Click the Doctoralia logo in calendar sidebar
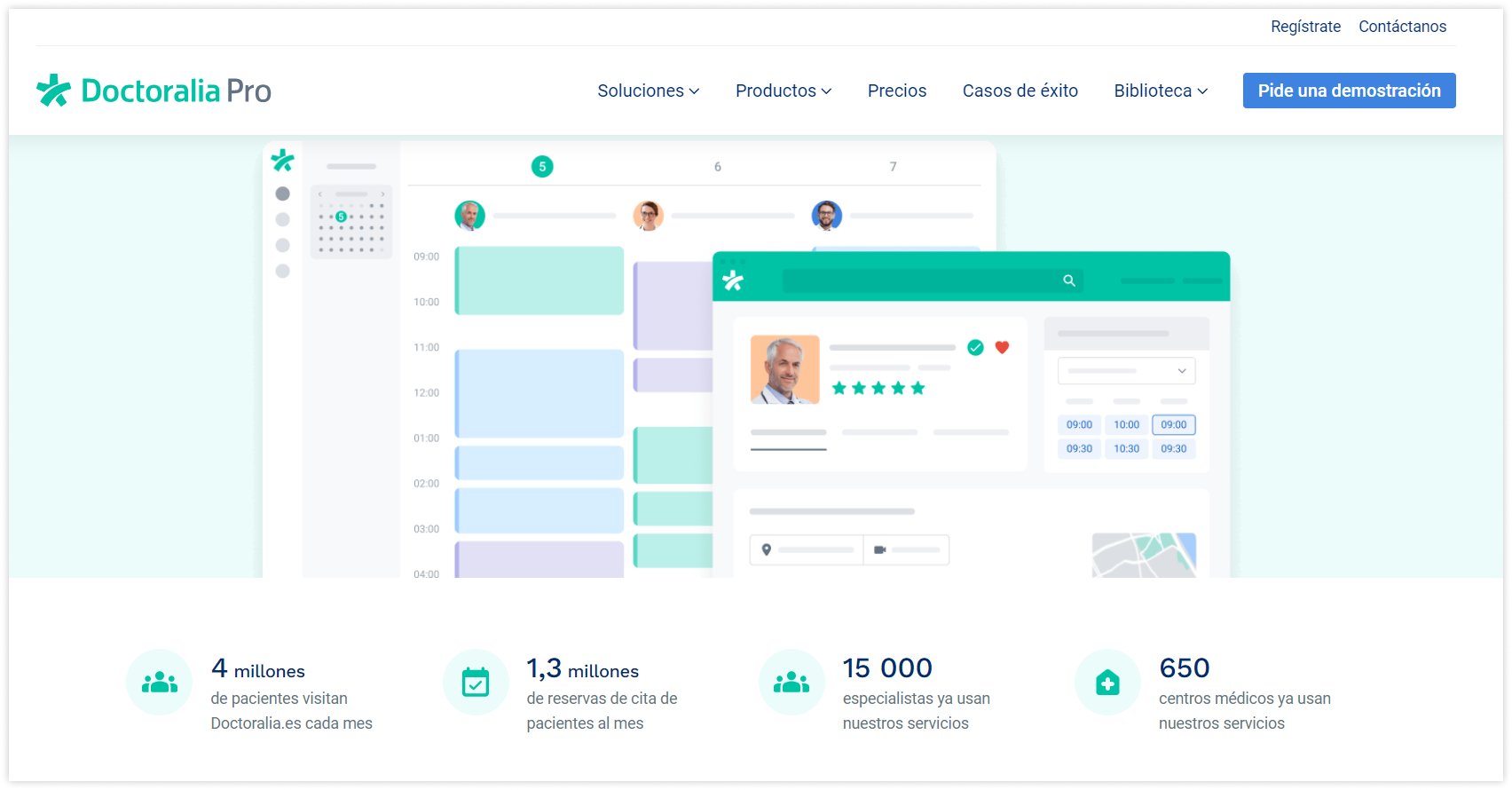 [282, 161]
